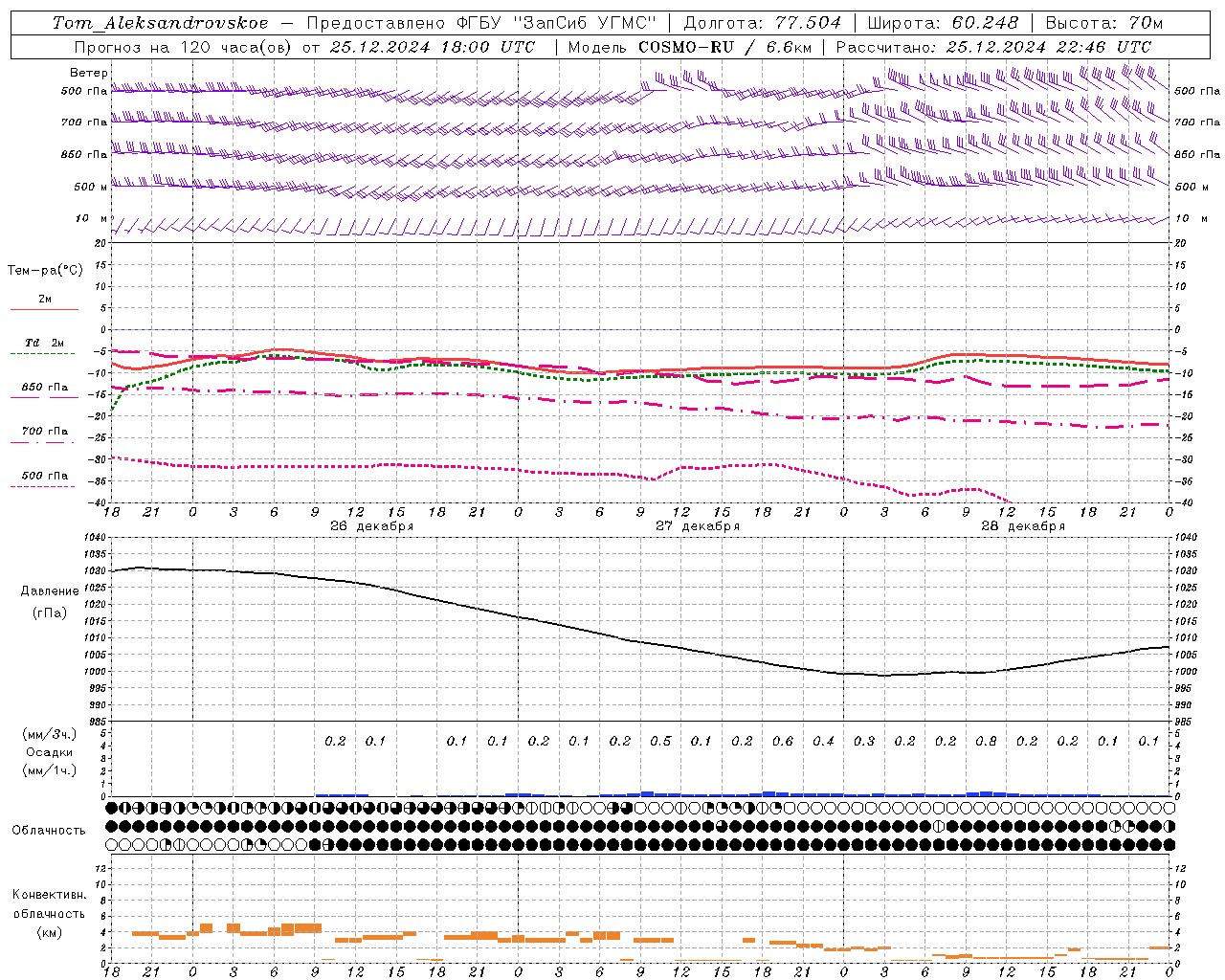Click the model name COSMO-RU / 6.6км
This screenshot has height=980, width=1225.
point(724,47)
